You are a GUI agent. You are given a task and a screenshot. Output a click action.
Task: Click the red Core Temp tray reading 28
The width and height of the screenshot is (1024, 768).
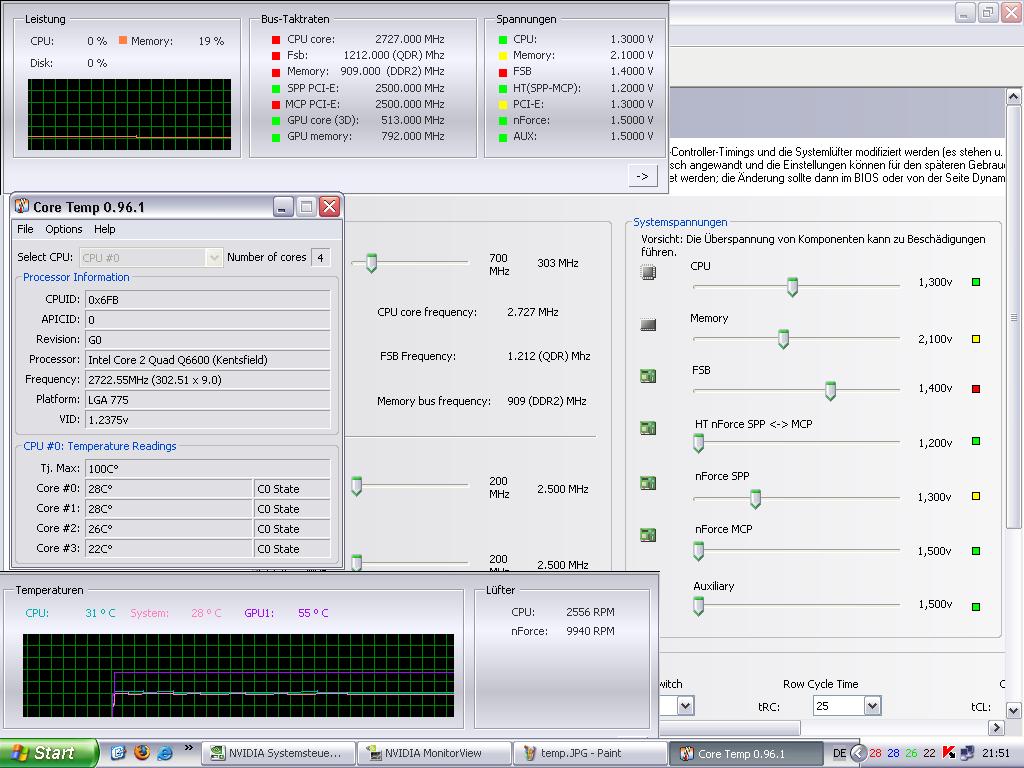(875, 753)
